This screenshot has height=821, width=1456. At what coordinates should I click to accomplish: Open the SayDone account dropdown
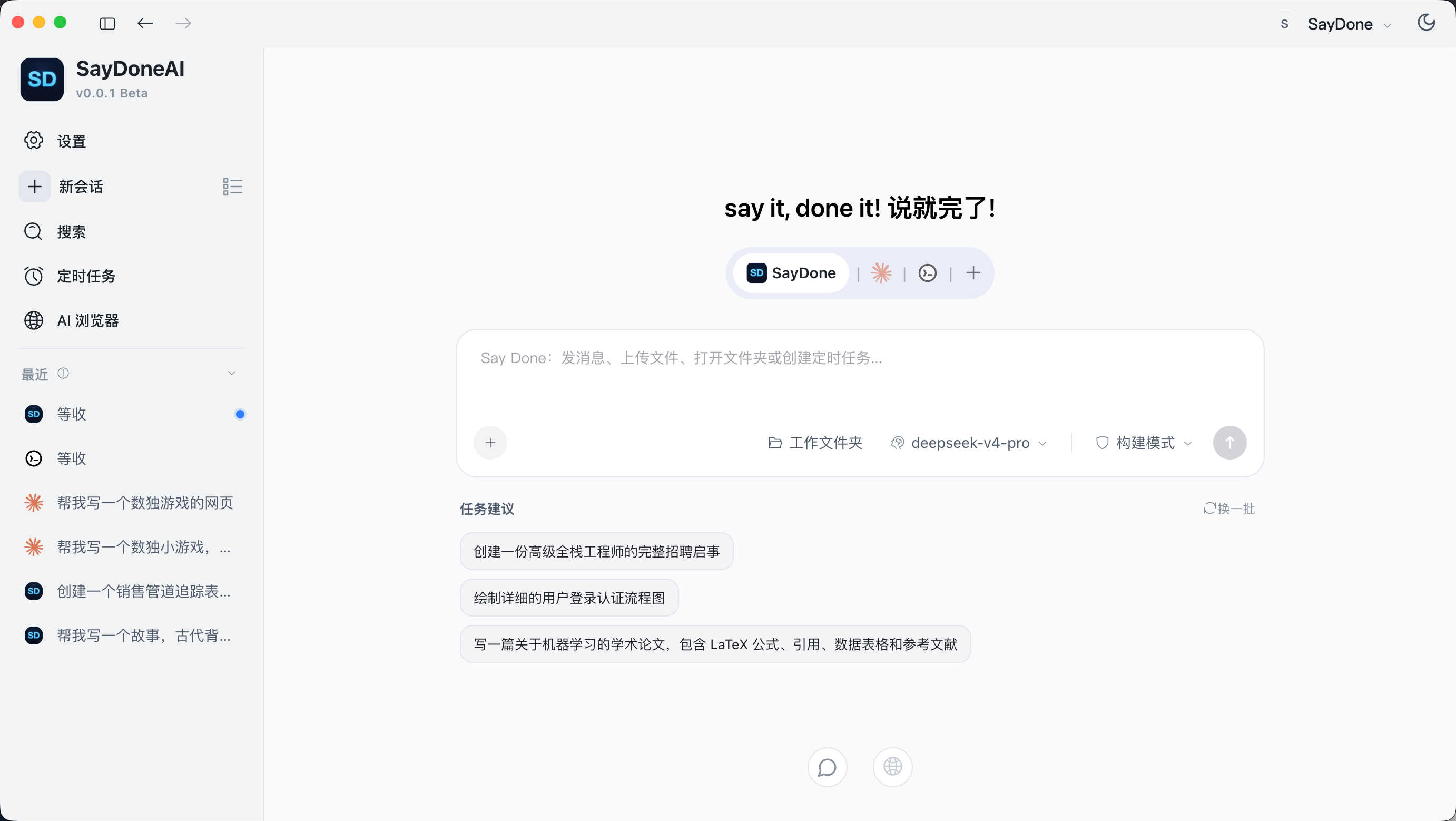[1349, 24]
